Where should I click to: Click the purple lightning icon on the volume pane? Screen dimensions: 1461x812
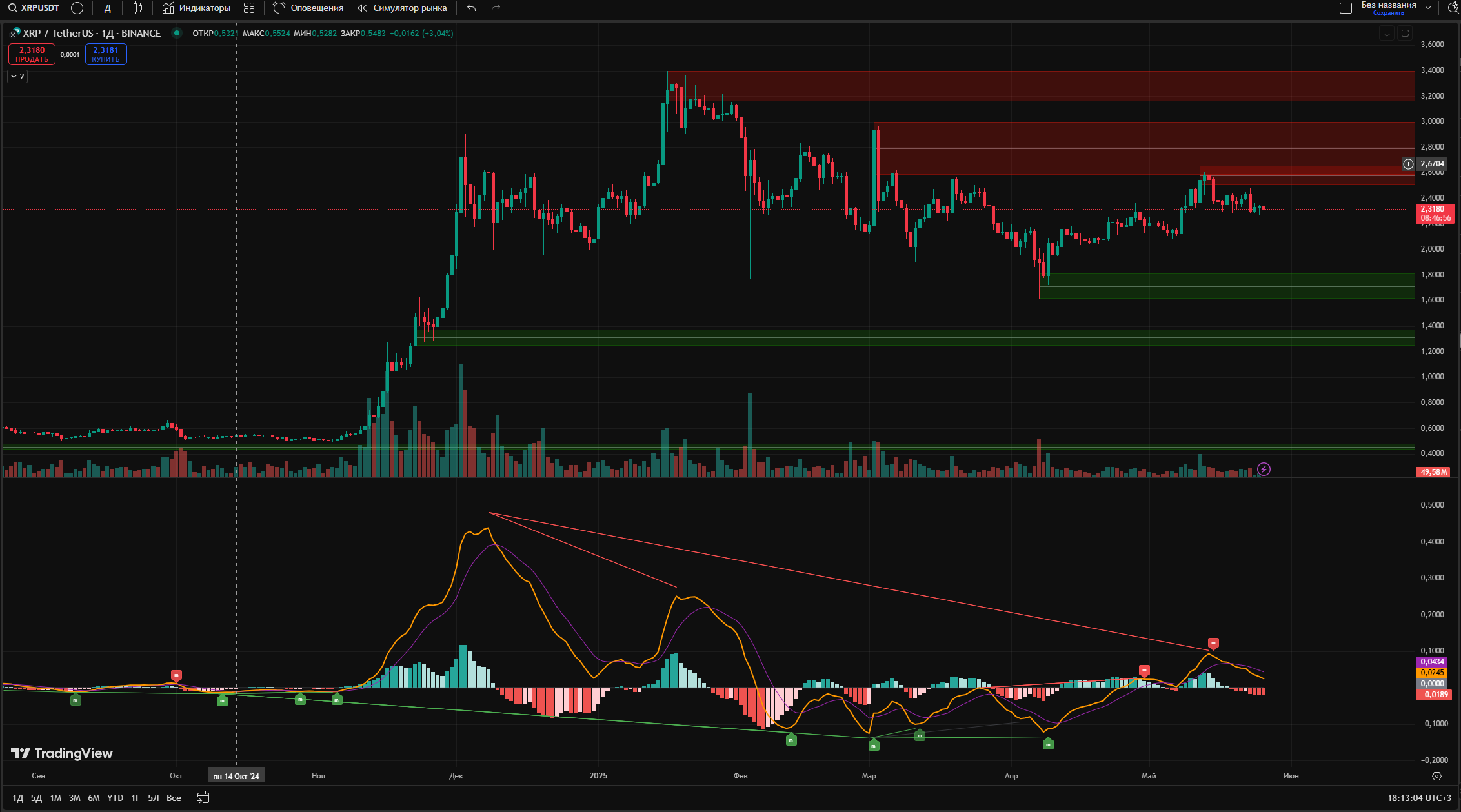point(1264,470)
